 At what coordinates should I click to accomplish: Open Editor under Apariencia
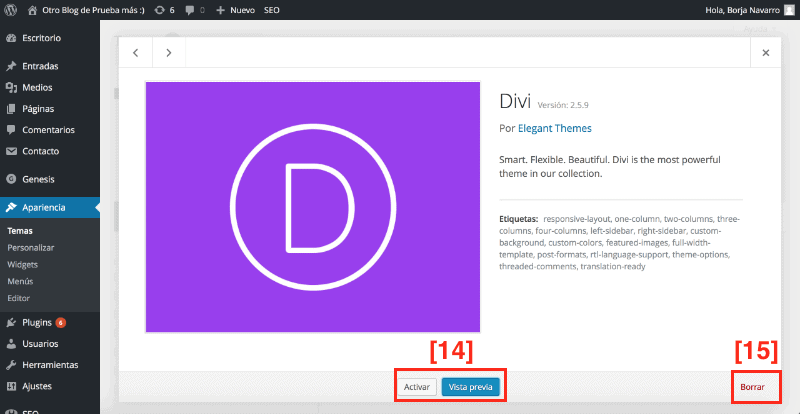(x=18, y=298)
